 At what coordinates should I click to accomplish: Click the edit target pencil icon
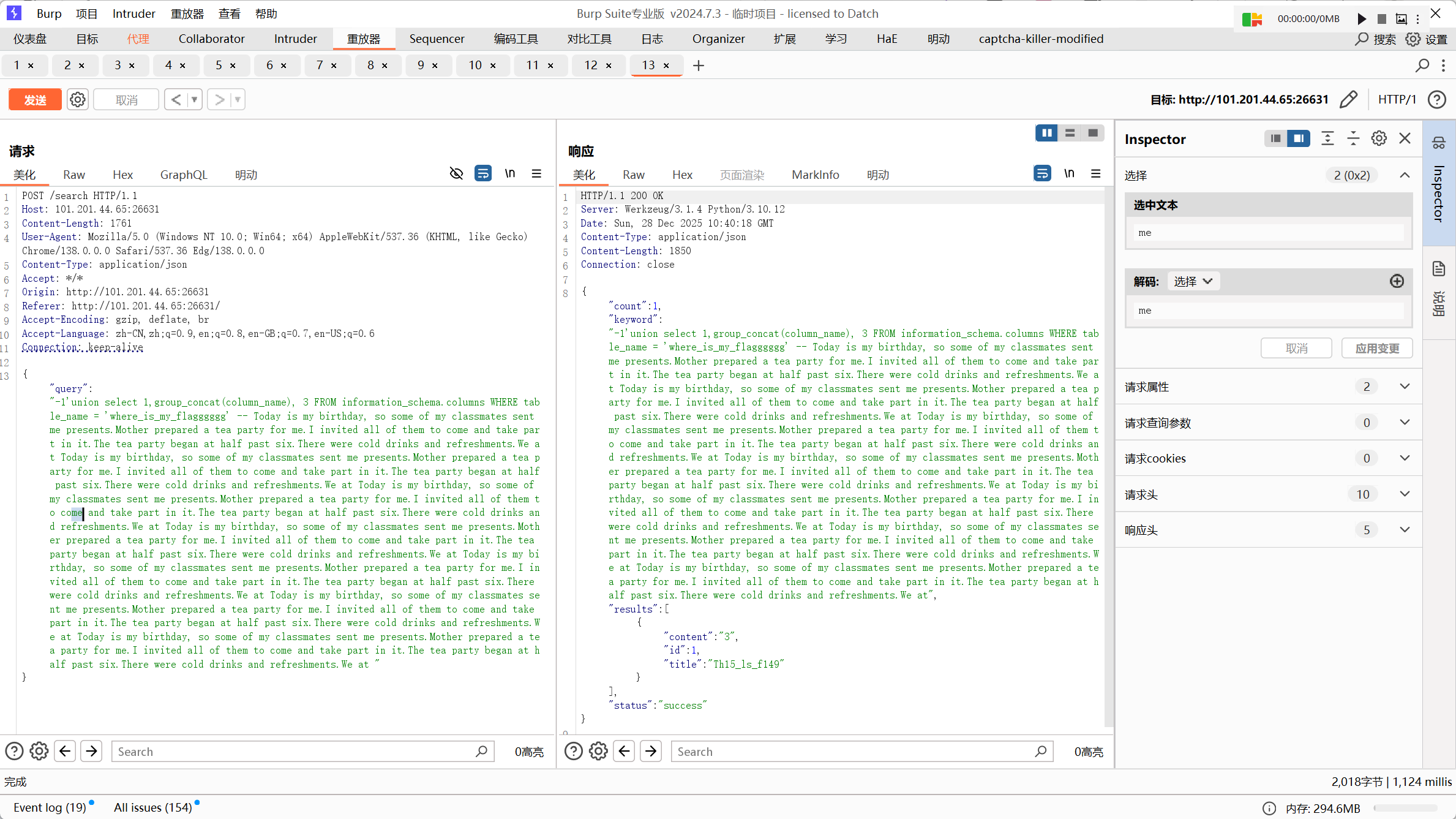pyautogui.click(x=1349, y=99)
